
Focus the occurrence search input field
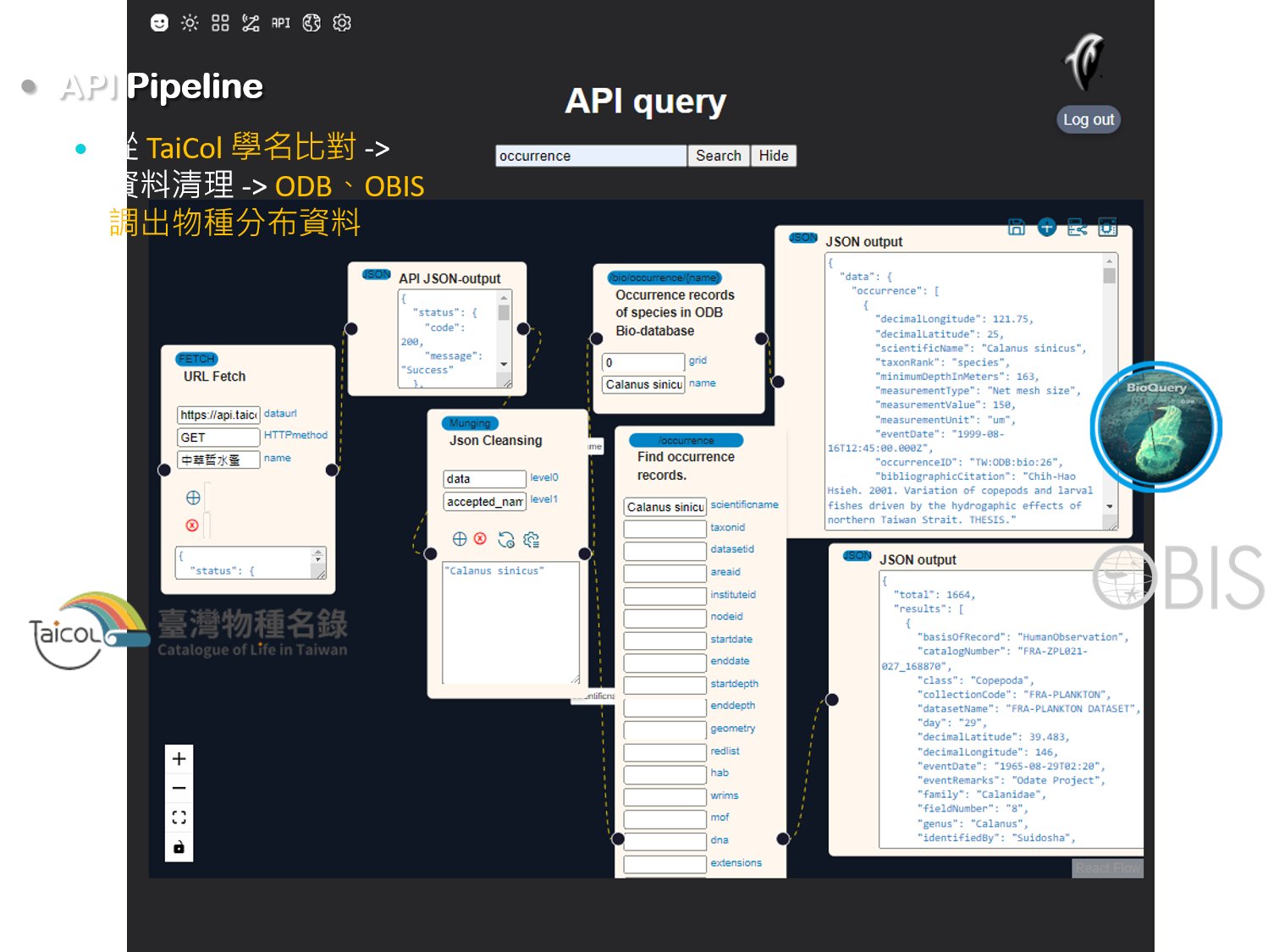pyautogui.click(x=591, y=156)
